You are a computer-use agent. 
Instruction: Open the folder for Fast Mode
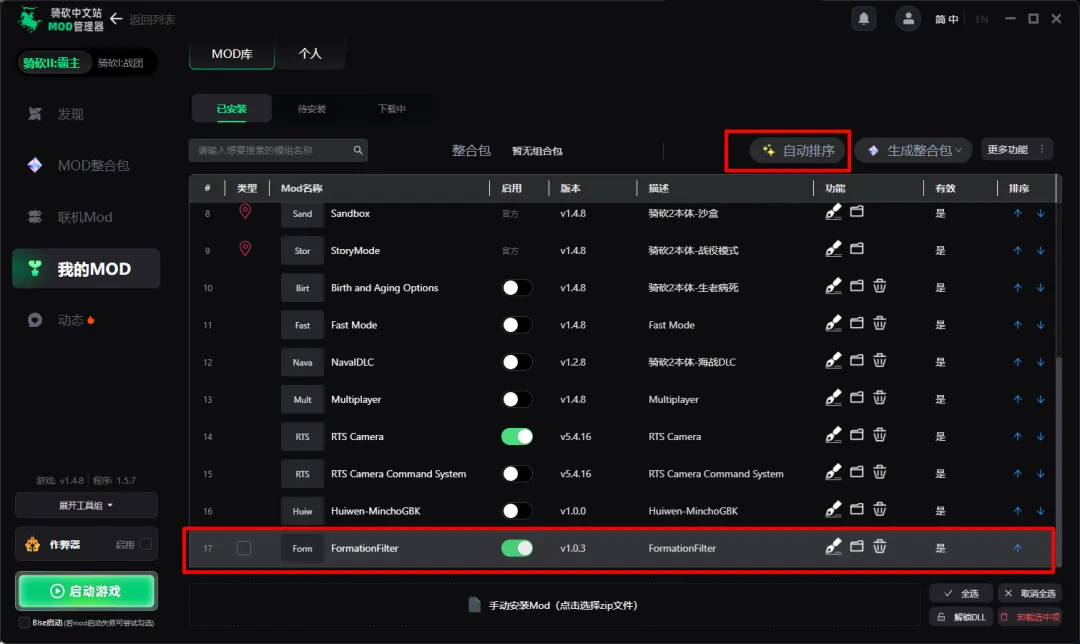coord(857,323)
